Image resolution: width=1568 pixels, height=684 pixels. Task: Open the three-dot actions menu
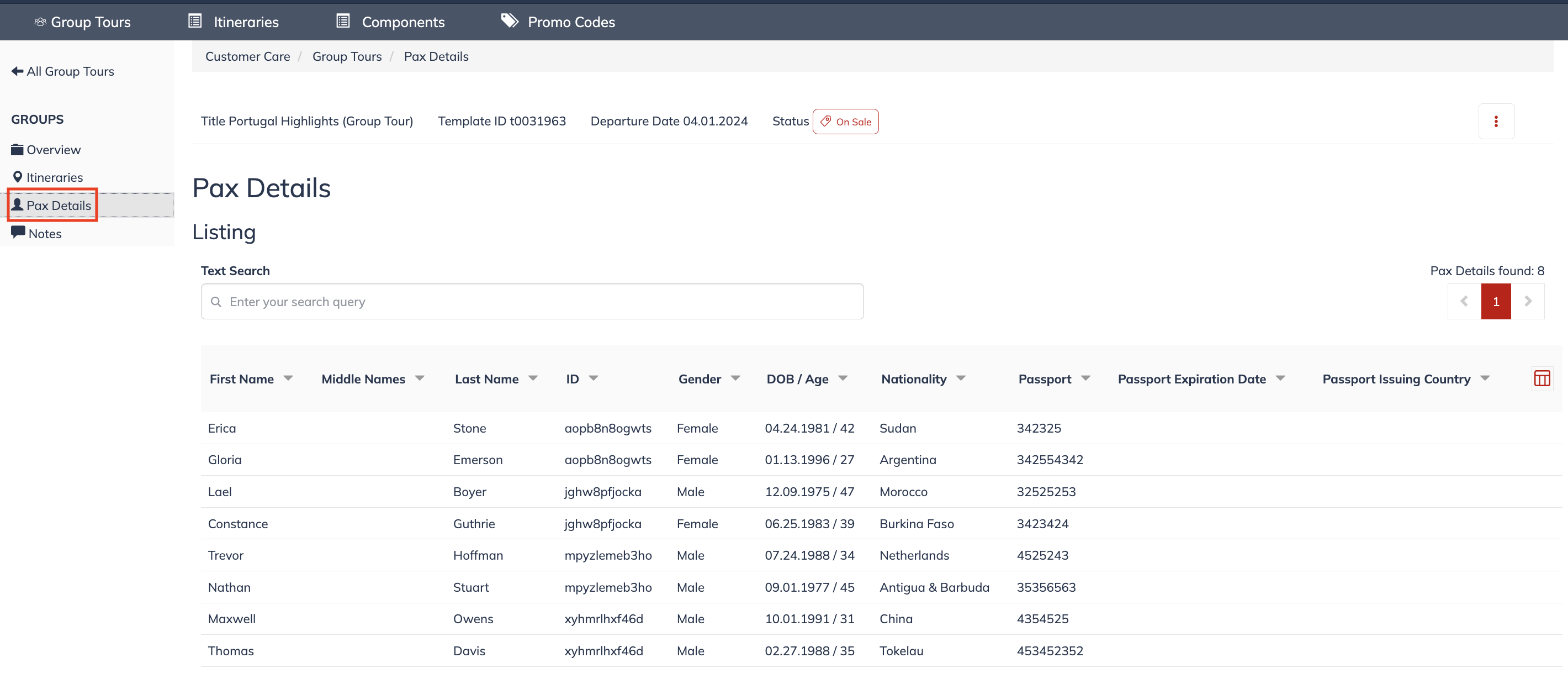[x=1496, y=121]
